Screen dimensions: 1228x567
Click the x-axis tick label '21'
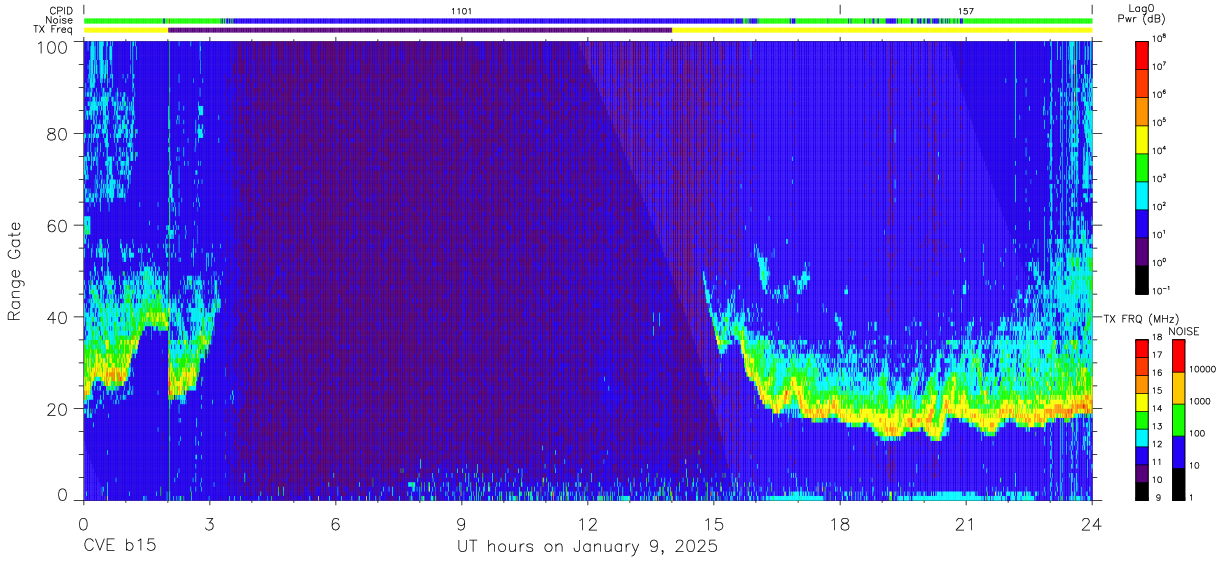pyautogui.click(x=966, y=524)
